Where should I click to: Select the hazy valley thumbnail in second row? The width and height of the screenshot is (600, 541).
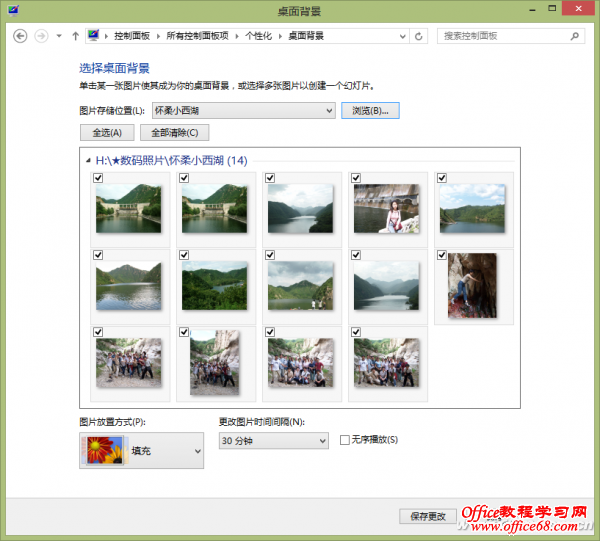click(386, 285)
